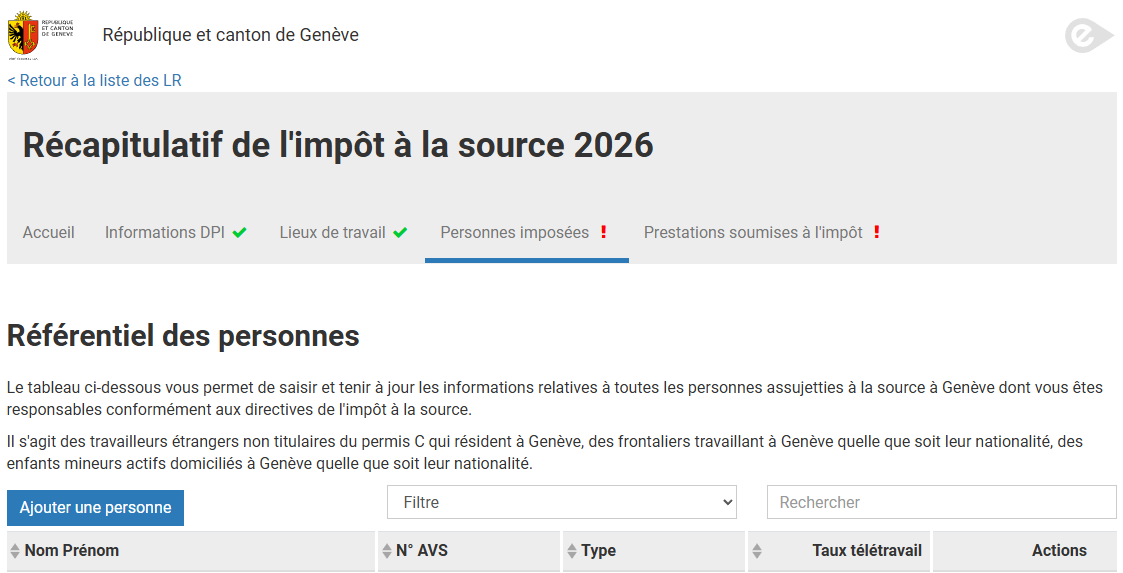This screenshot has height=573, width=1123.
Task: Click the red exclamation beside Prestations soumises
Action: [877, 232]
